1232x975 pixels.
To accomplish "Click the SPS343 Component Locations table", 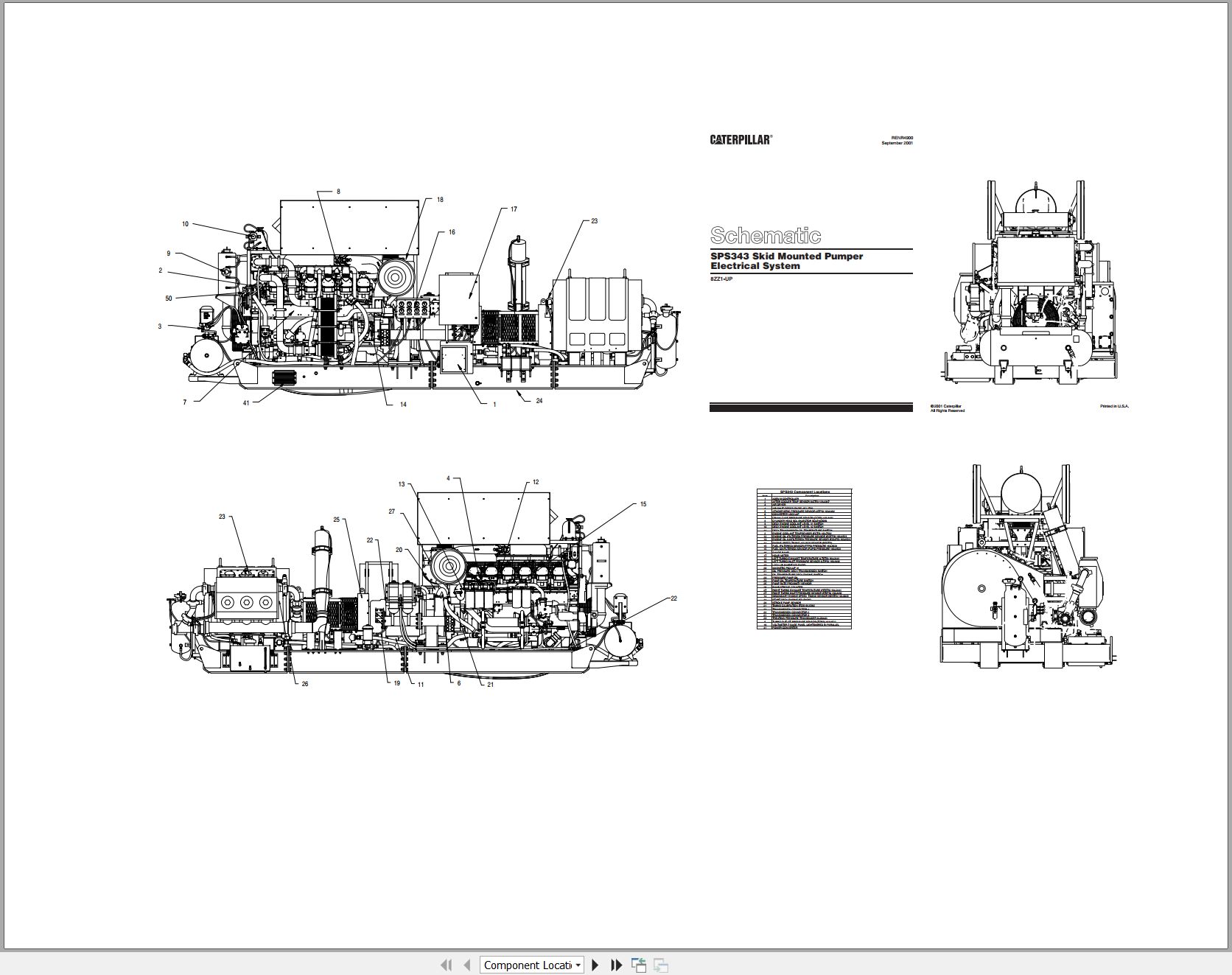I will click(x=804, y=559).
